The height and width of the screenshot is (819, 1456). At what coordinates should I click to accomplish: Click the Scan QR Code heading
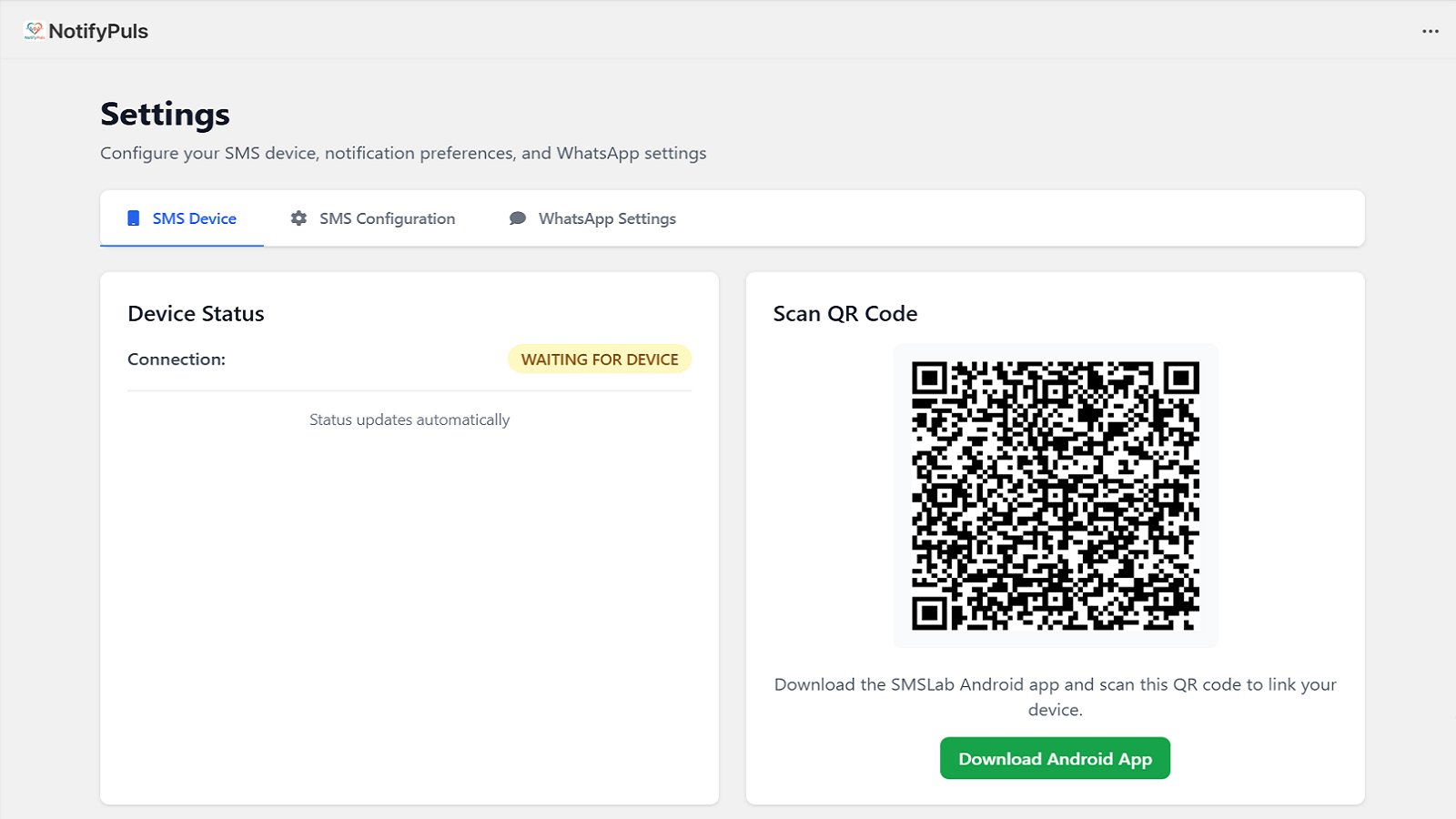[845, 314]
